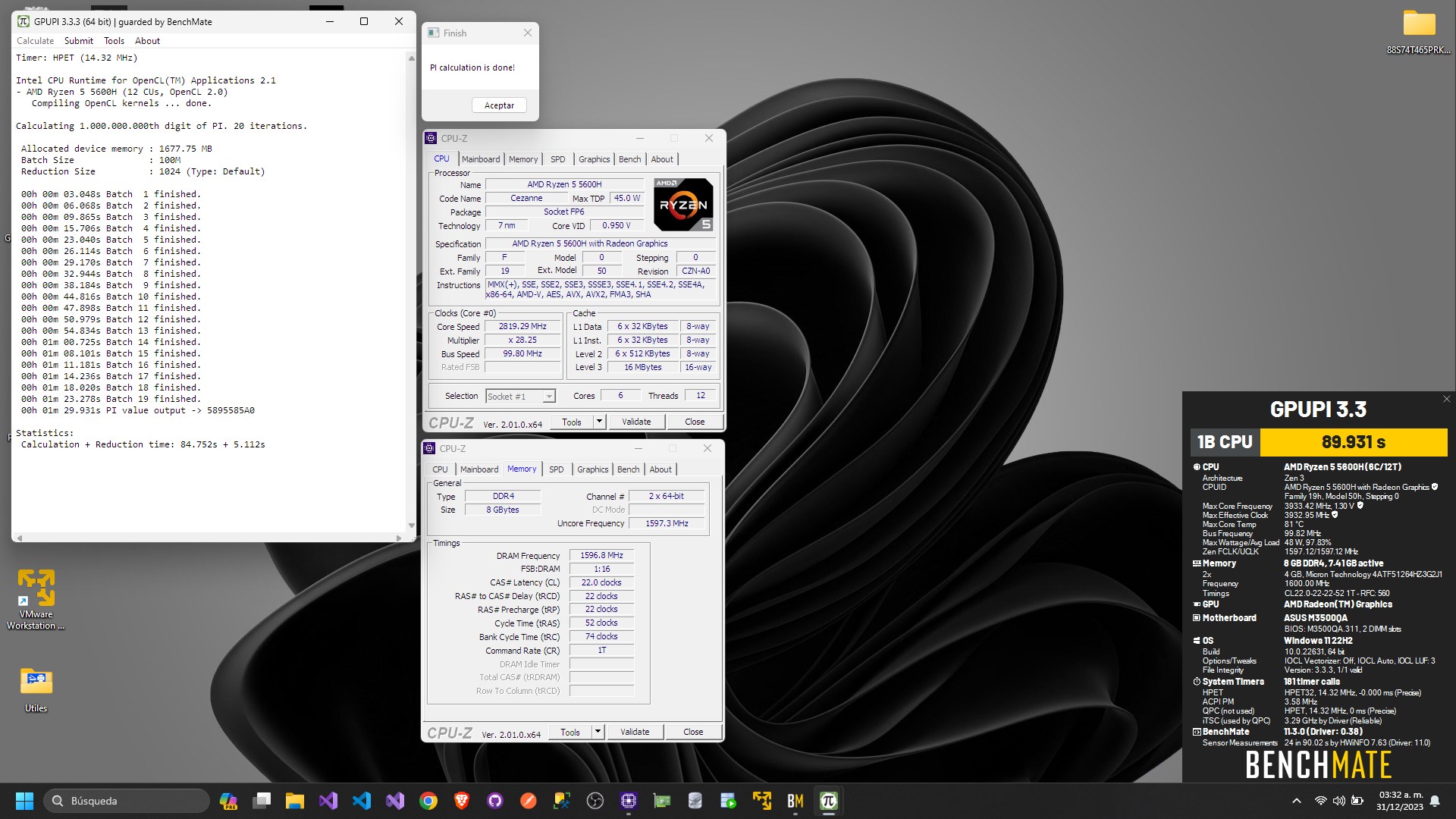Image resolution: width=1456 pixels, height=819 pixels.
Task: Click the Búsqueda taskbar search box
Action: pyautogui.click(x=127, y=801)
